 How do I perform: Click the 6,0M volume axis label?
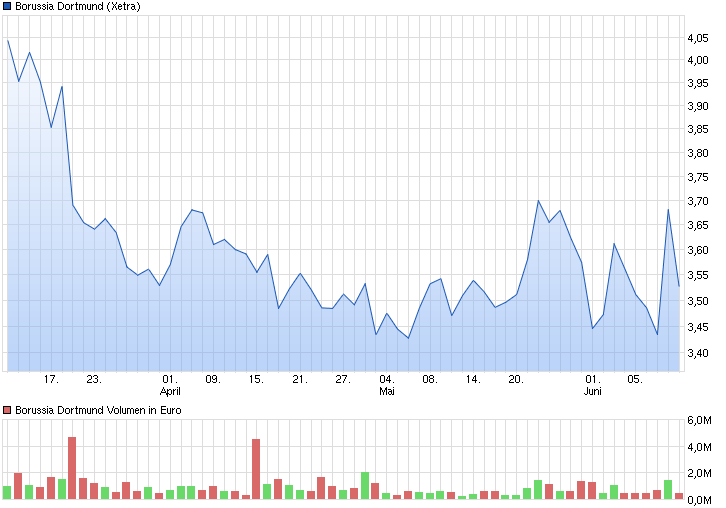tap(699, 420)
